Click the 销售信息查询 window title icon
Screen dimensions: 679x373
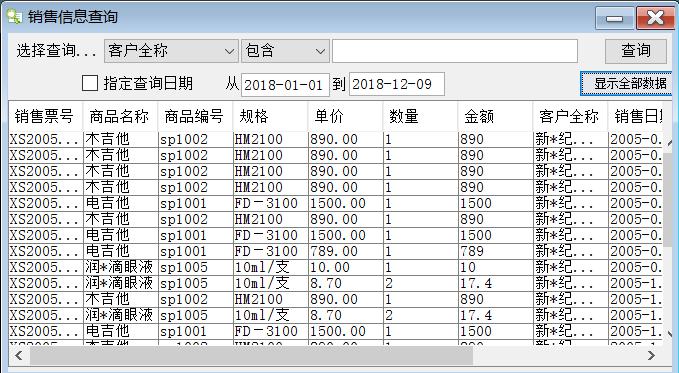click(x=14, y=16)
